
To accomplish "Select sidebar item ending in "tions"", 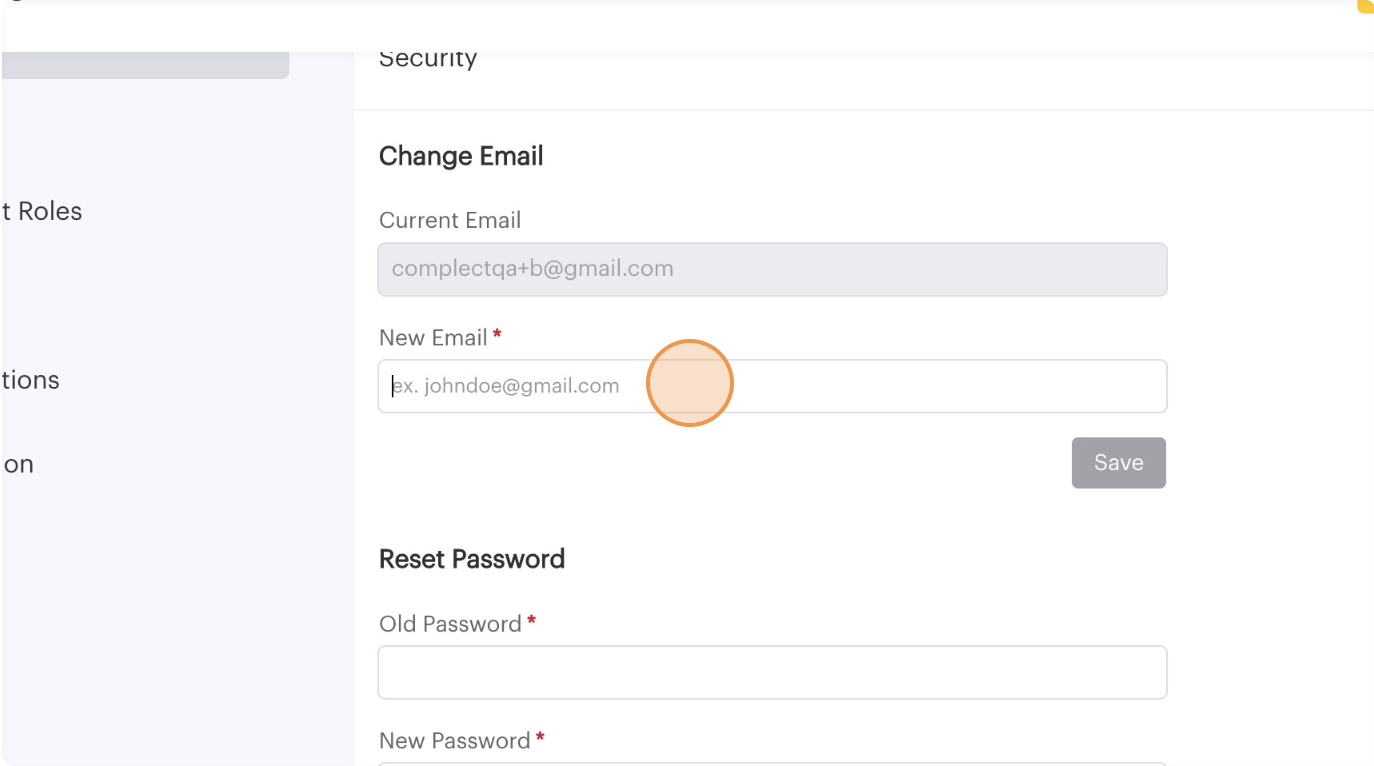I will (30, 380).
